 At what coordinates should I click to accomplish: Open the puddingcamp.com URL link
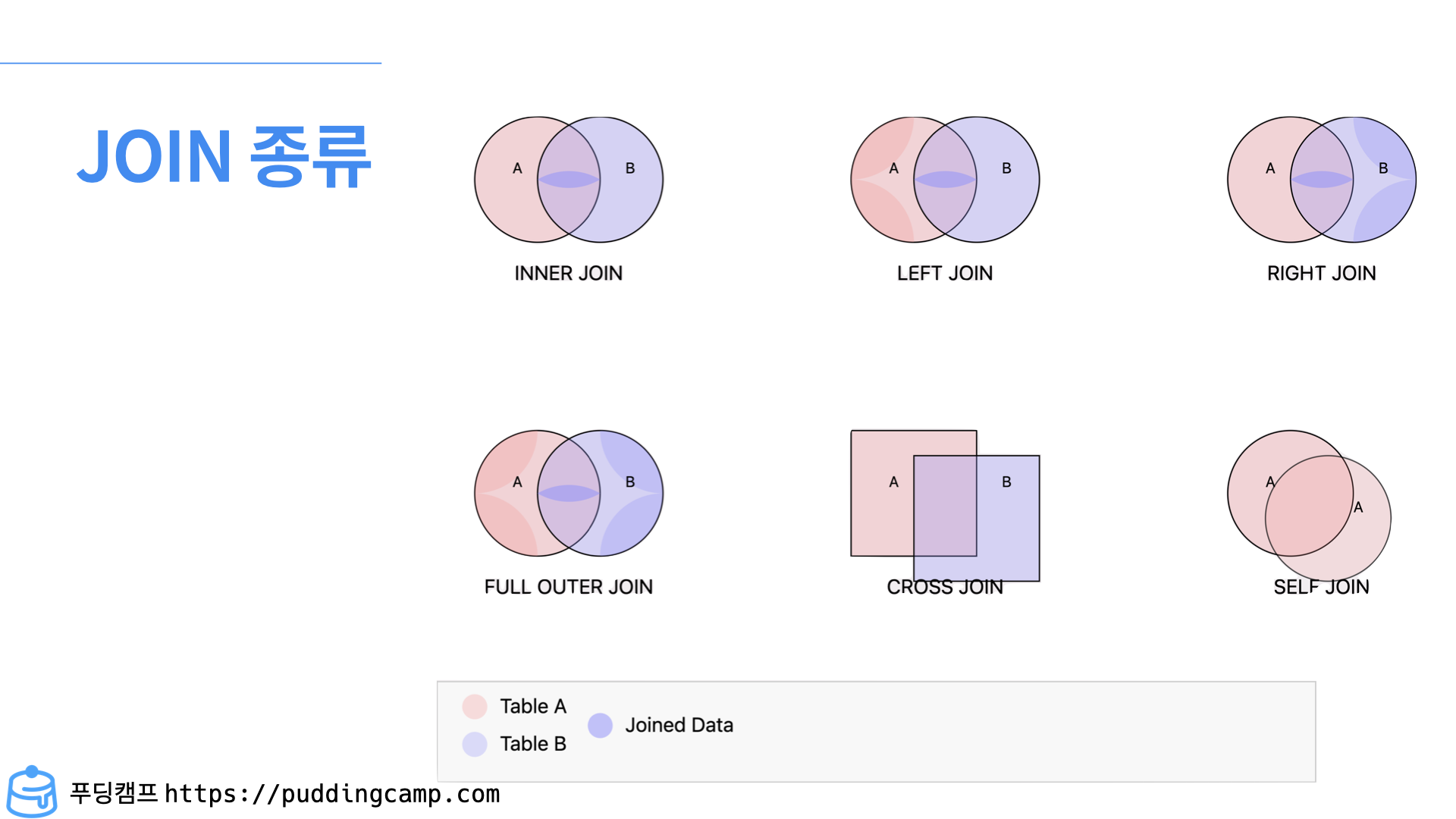tap(332, 794)
